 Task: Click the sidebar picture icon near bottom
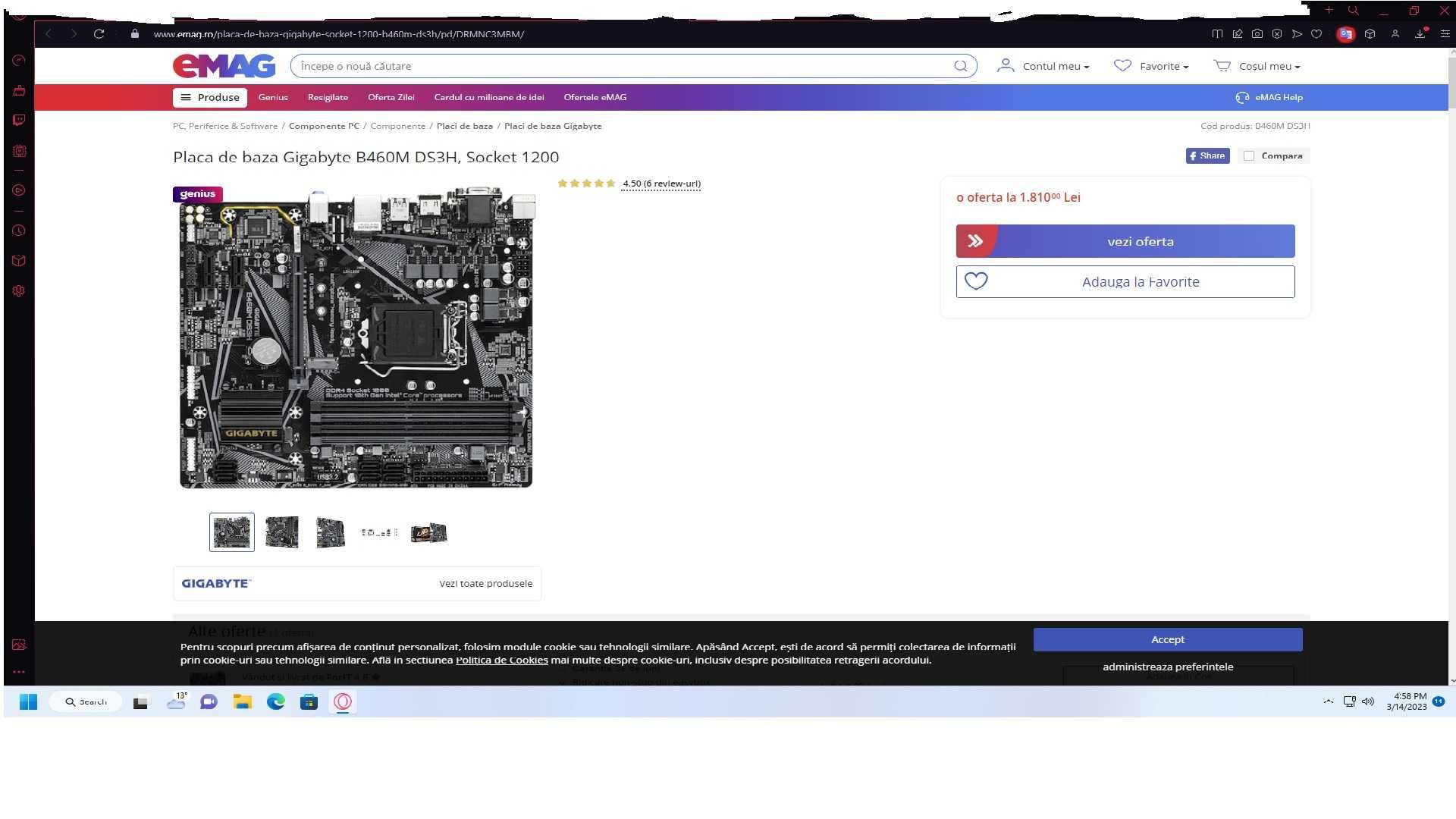coord(19,645)
